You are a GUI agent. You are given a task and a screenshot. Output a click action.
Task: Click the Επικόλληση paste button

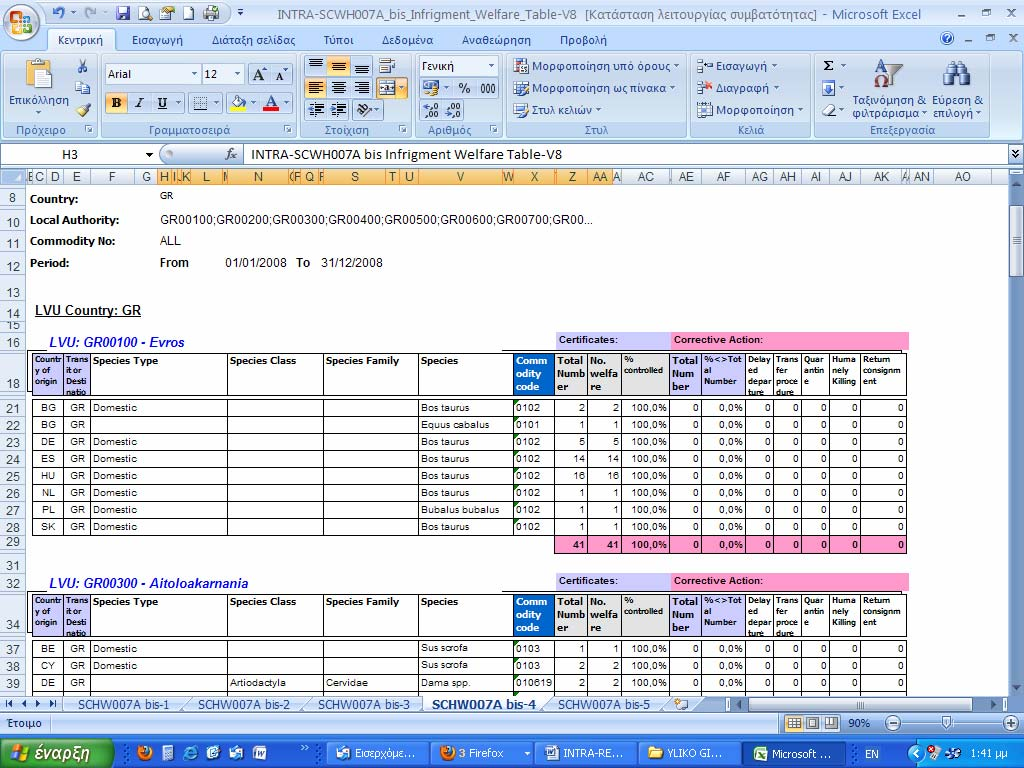coord(39,87)
